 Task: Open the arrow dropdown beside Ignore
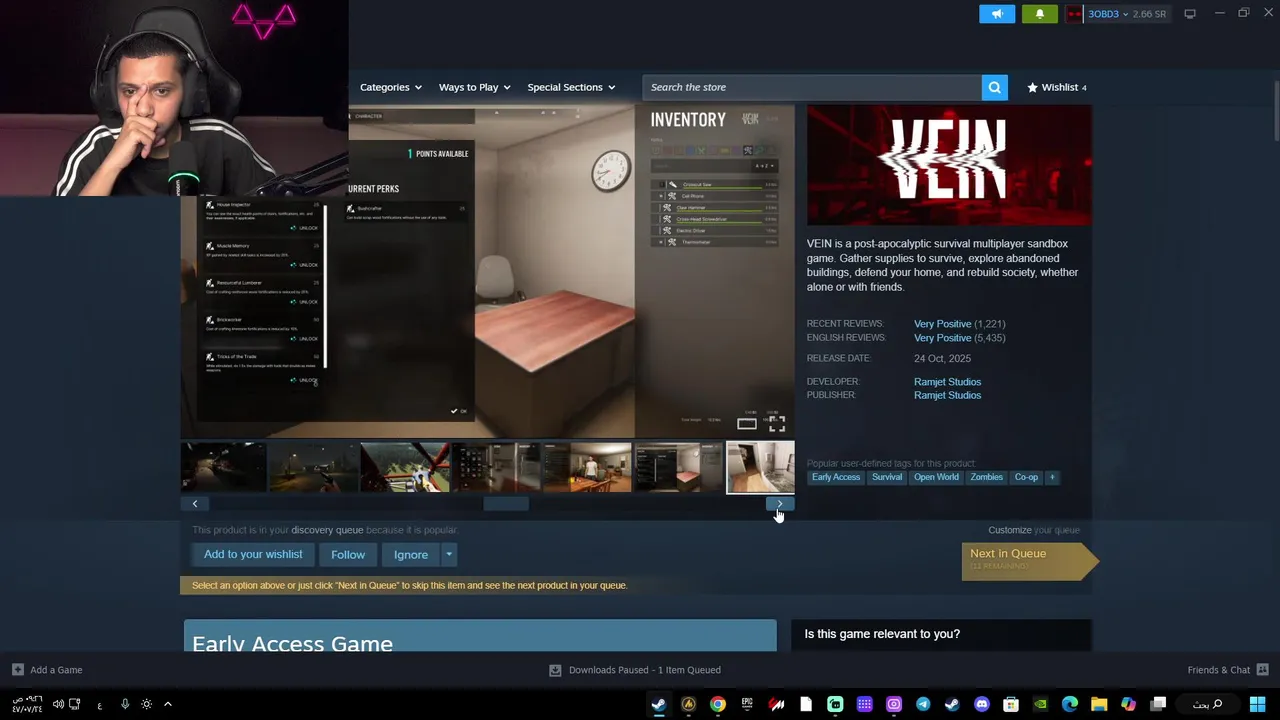pyautogui.click(x=449, y=554)
